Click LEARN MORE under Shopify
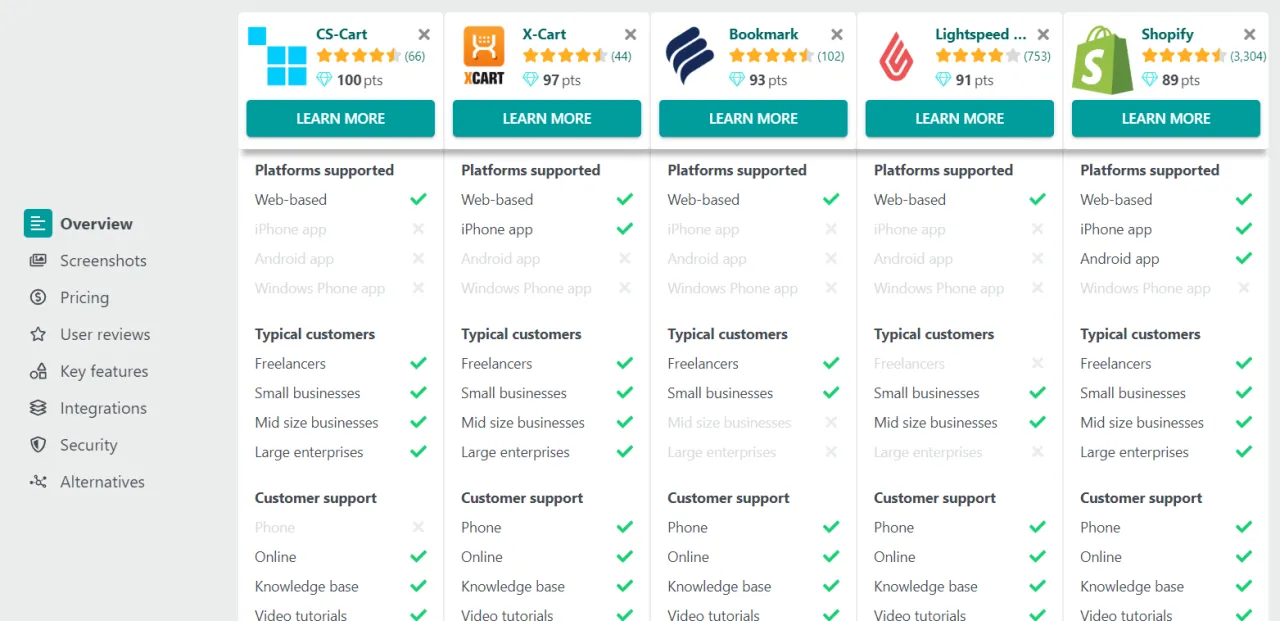This screenshot has height=621, width=1280. (x=1165, y=118)
